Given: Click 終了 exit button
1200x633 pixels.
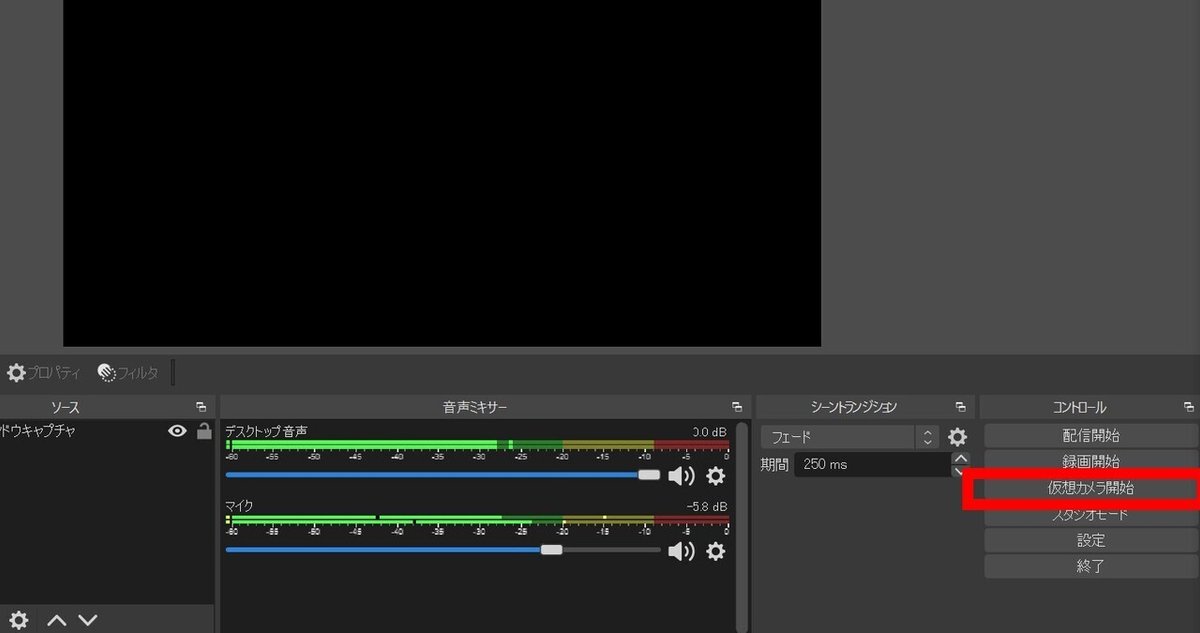Looking at the screenshot, I should pos(1090,566).
